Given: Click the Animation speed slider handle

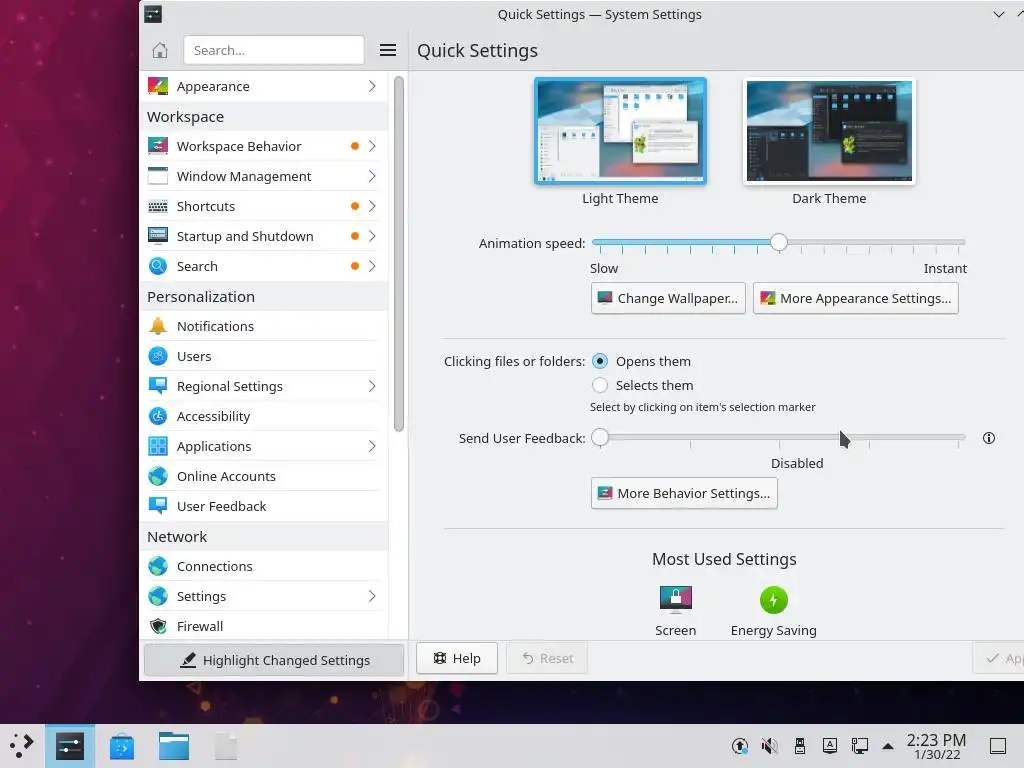Looking at the screenshot, I should tap(778, 242).
